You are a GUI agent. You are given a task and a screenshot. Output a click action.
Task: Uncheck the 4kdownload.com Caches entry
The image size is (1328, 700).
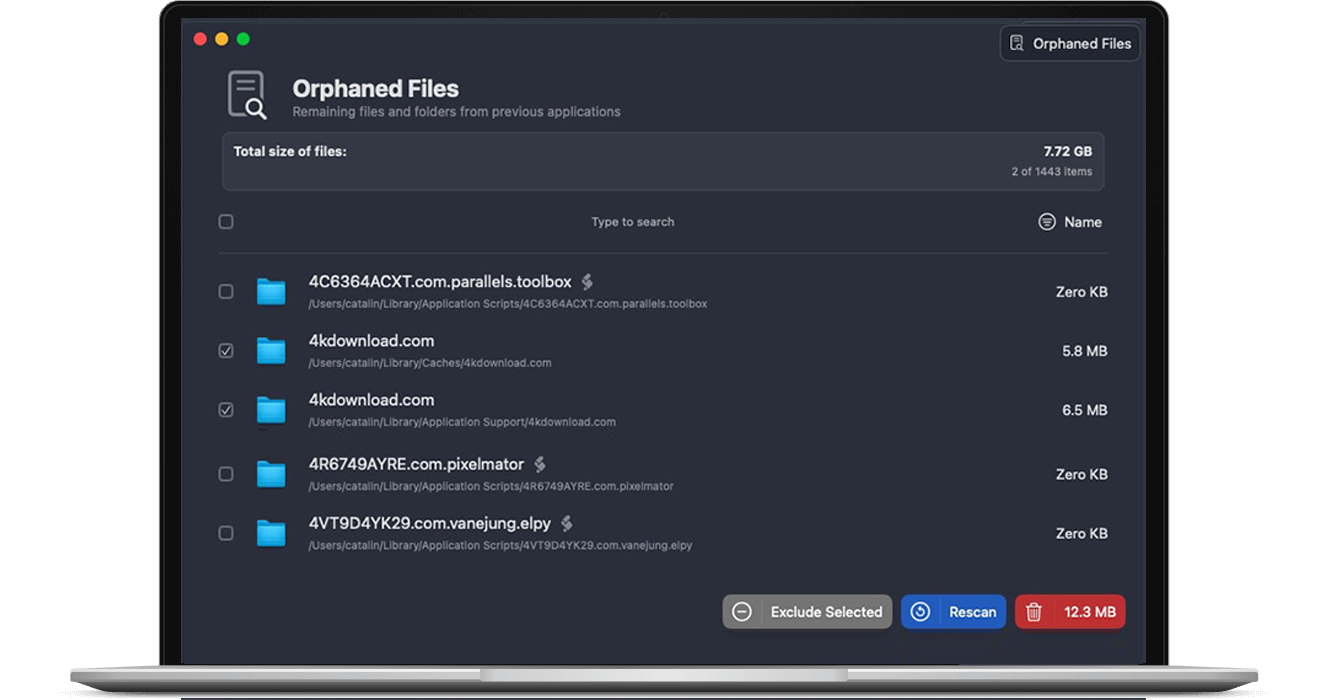coord(226,351)
